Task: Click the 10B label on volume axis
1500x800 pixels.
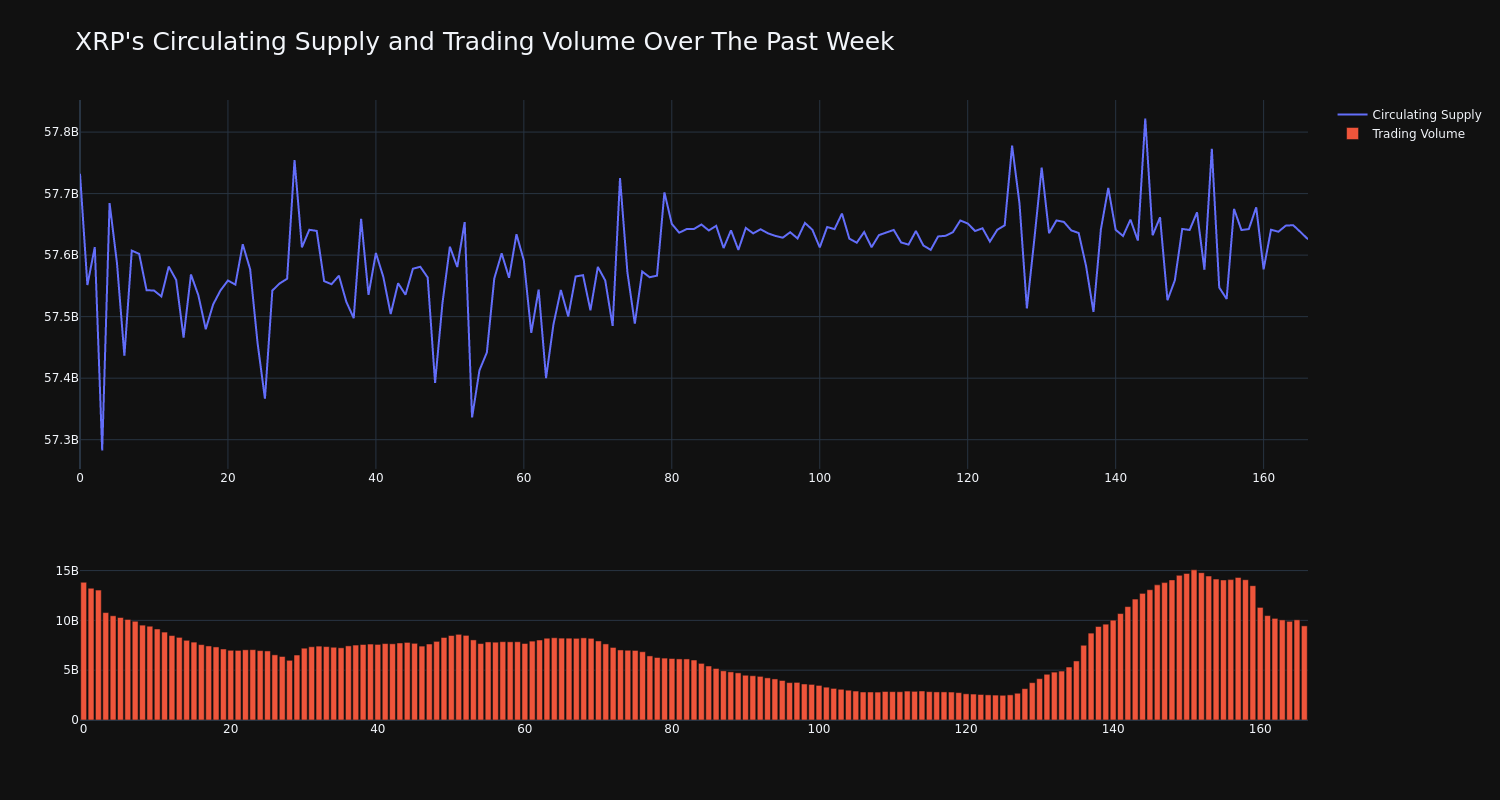Action: click(x=67, y=621)
